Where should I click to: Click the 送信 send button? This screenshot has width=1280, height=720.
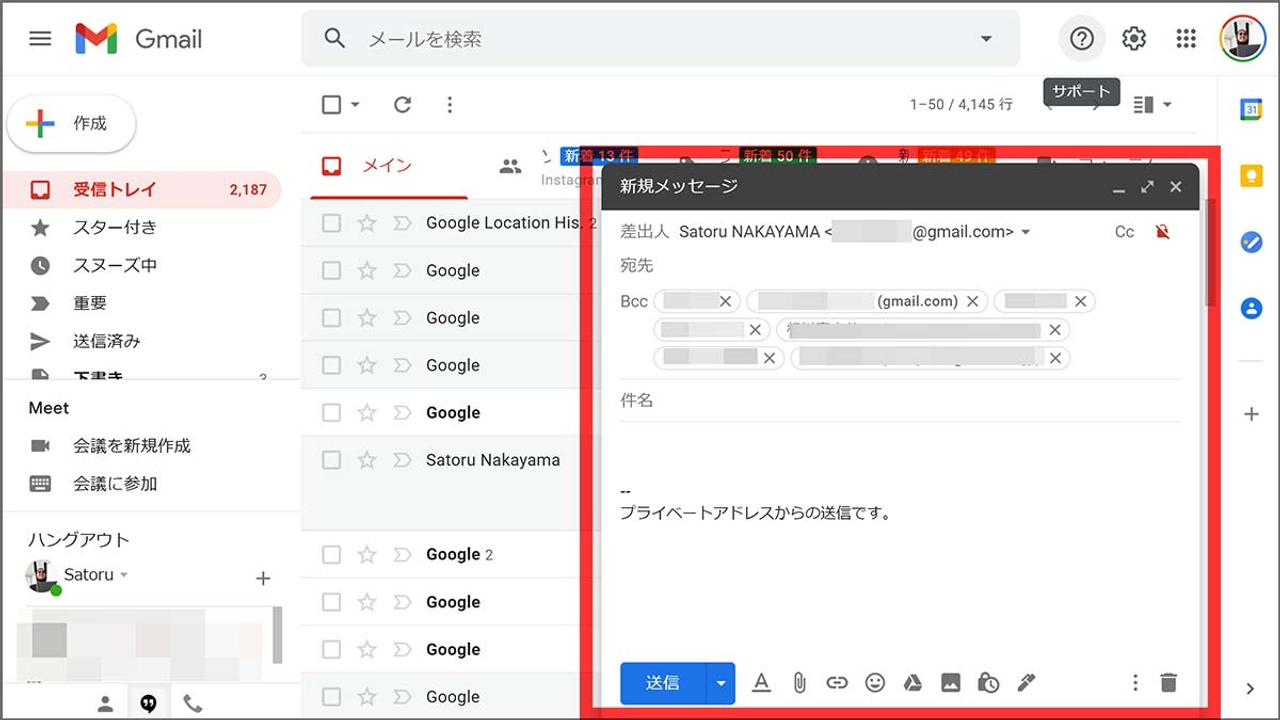[x=662, y=683]
